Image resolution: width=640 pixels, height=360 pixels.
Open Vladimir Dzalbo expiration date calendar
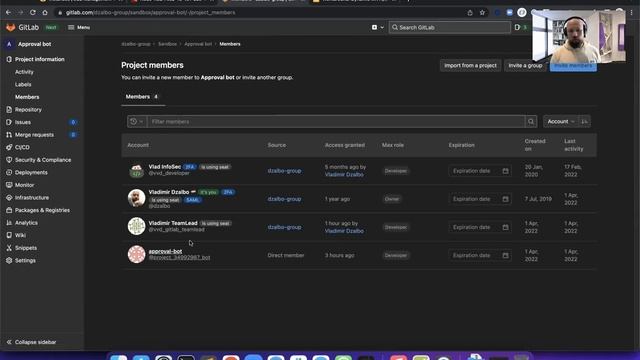(505, 199)
